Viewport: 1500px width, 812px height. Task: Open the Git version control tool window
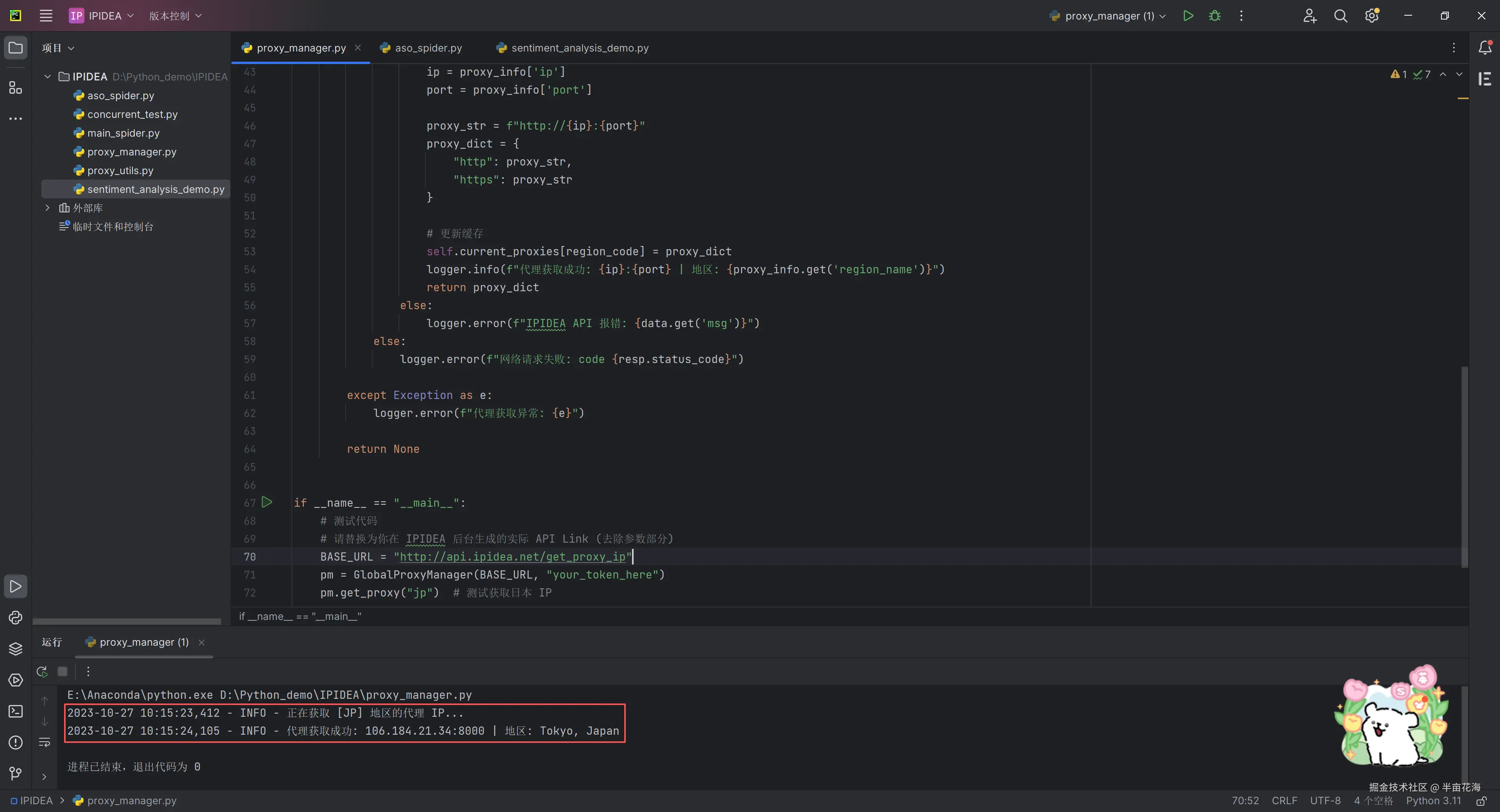tap(16, 774)
